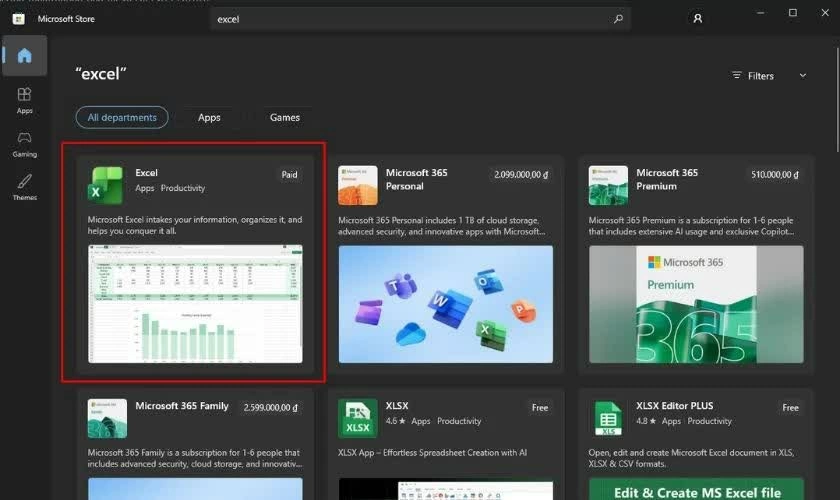Open the Excel spreadsheet screenshot preview
The width and height of the screenshot is (840, 500).
coord(195,304)
